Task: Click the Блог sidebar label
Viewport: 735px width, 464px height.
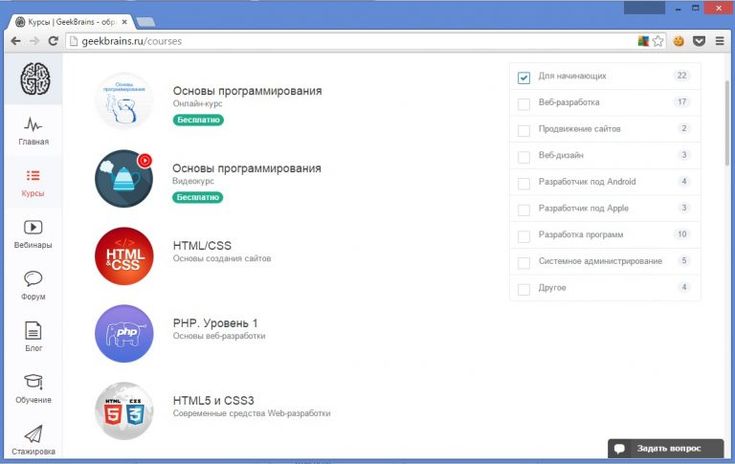Action: coord(33,348)
